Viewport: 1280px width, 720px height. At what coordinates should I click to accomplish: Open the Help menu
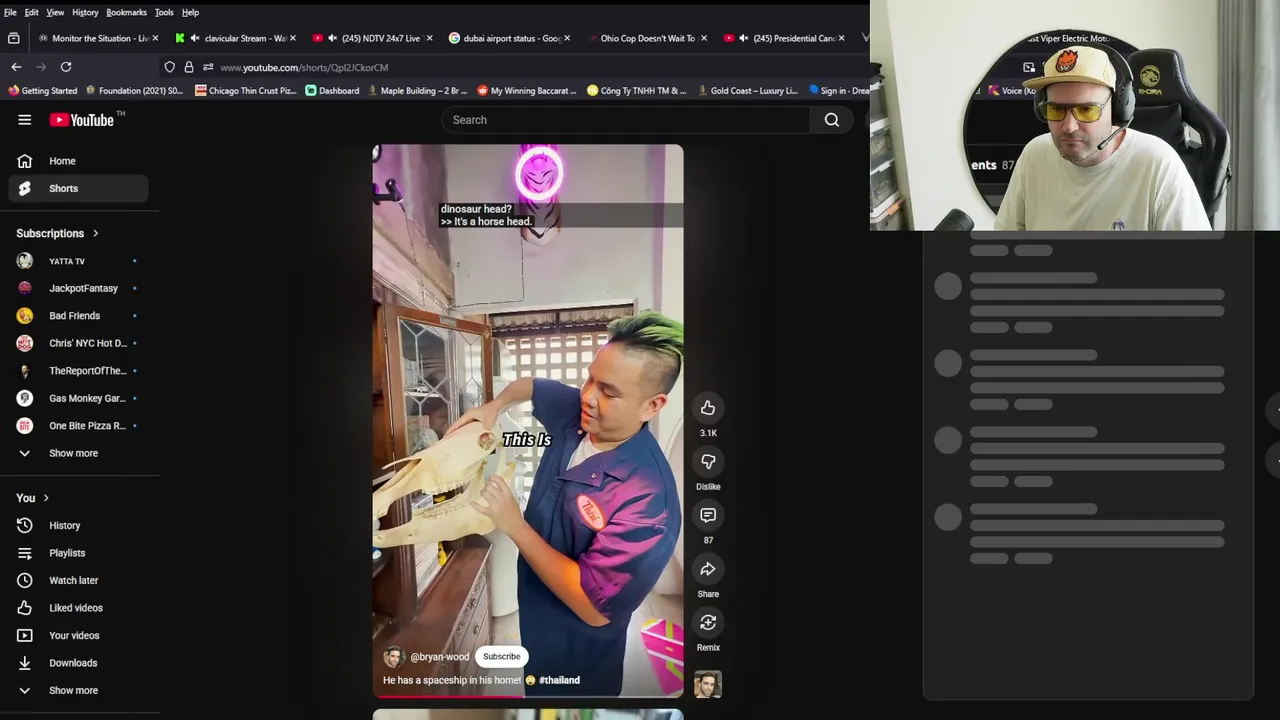pos(190,12)
